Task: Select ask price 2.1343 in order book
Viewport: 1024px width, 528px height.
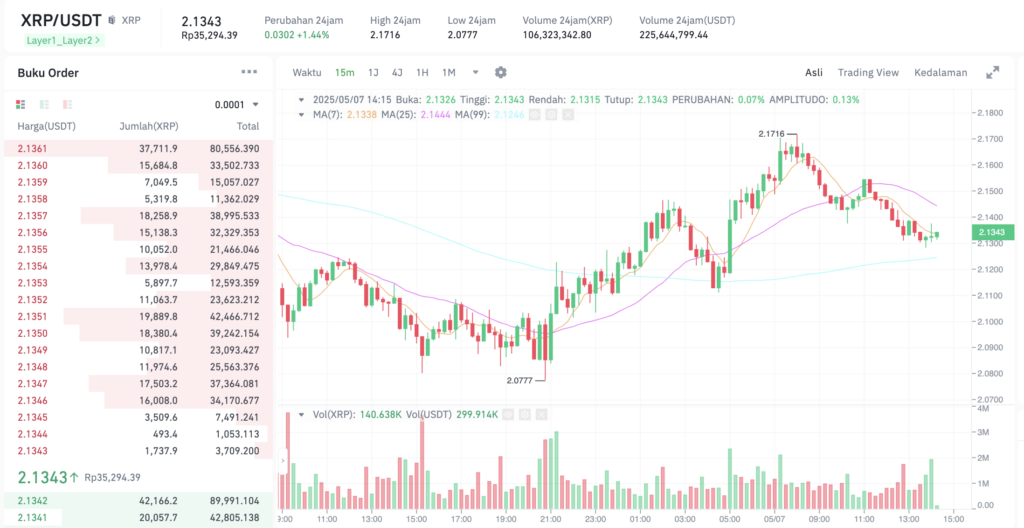Action: tap(32, 450)
